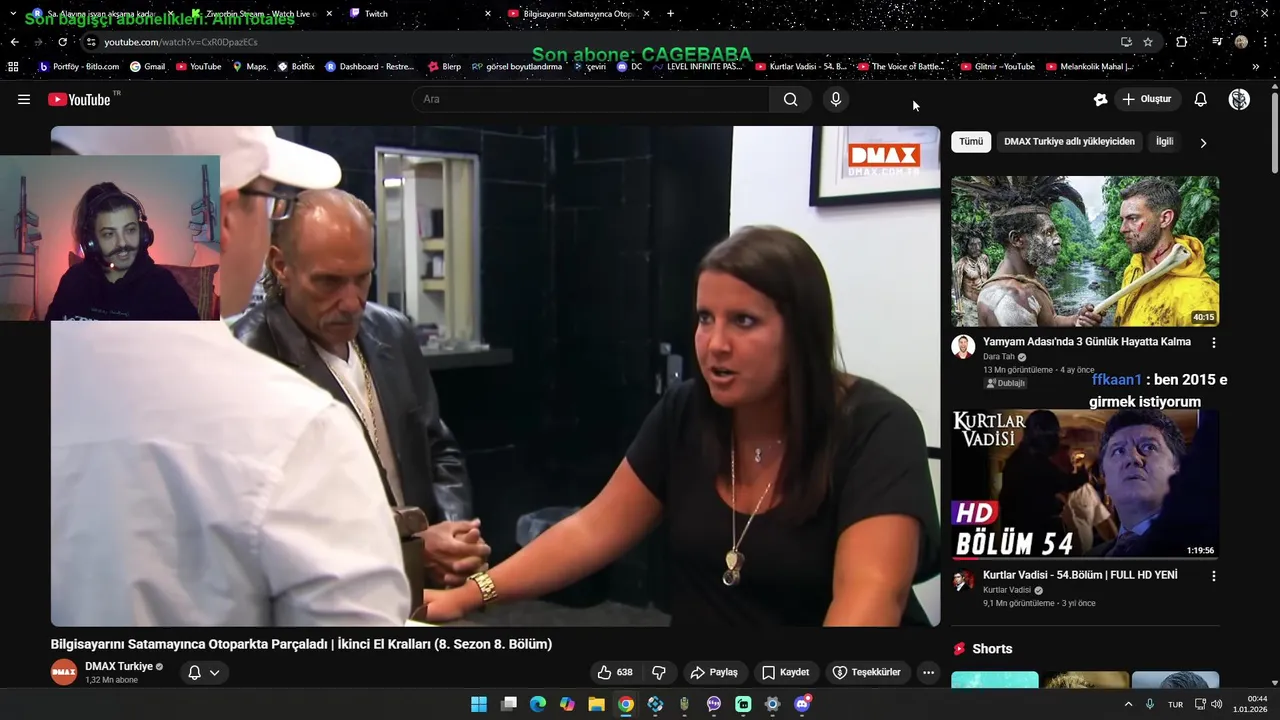Open the volume control in system tray

[x=1216, y=704]
